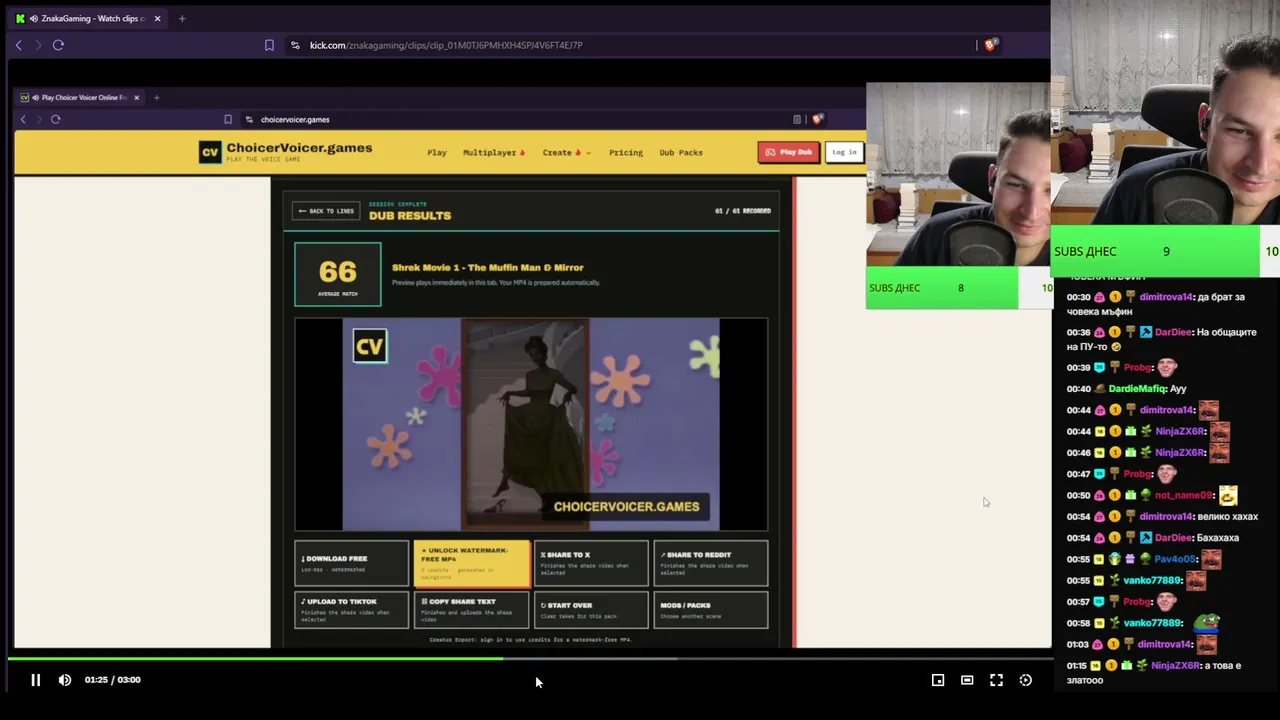Screen dimensions: 1280x720
Task: Open picture-in-picture mode in Kick player
Action: pos(938,680)
